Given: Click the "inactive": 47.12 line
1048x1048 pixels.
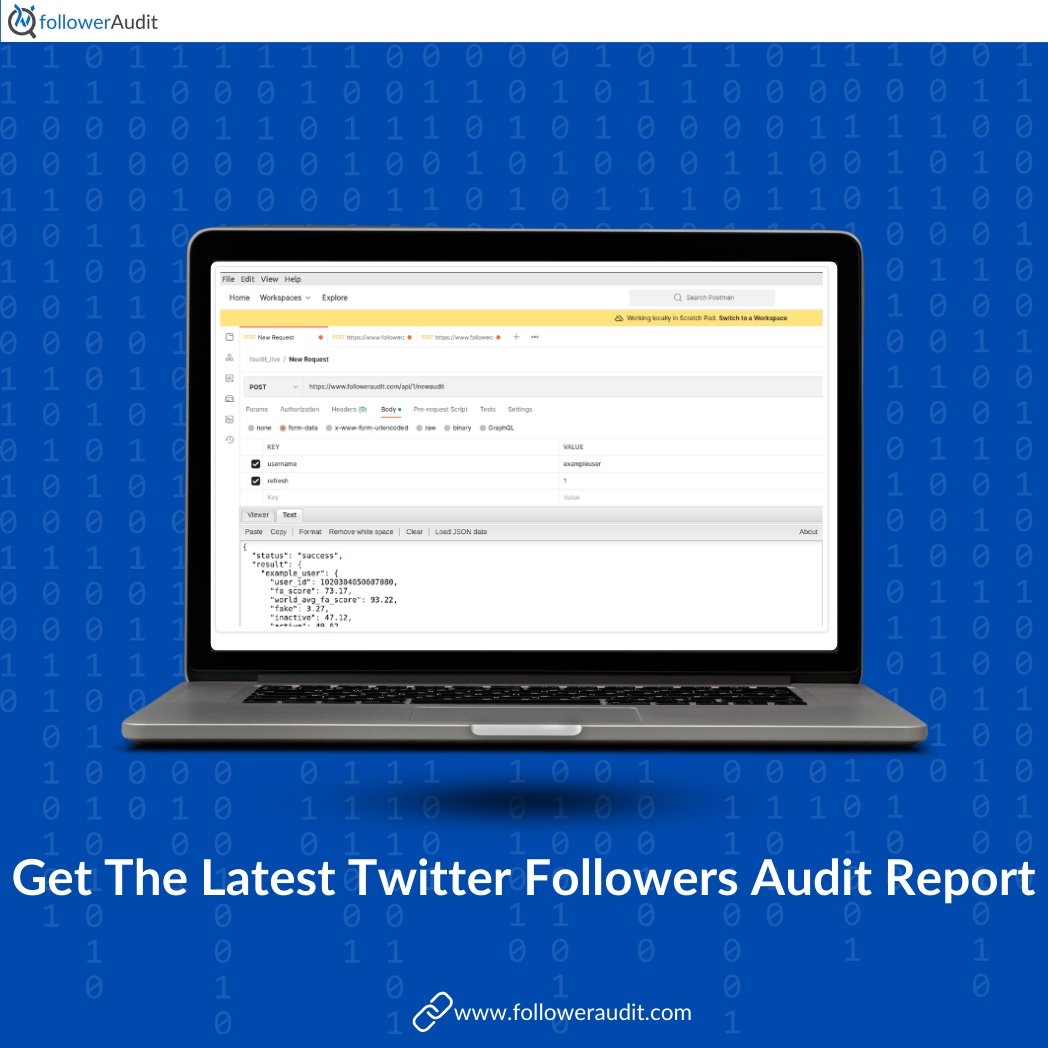Looking at the screenshot, I should 311,618.
